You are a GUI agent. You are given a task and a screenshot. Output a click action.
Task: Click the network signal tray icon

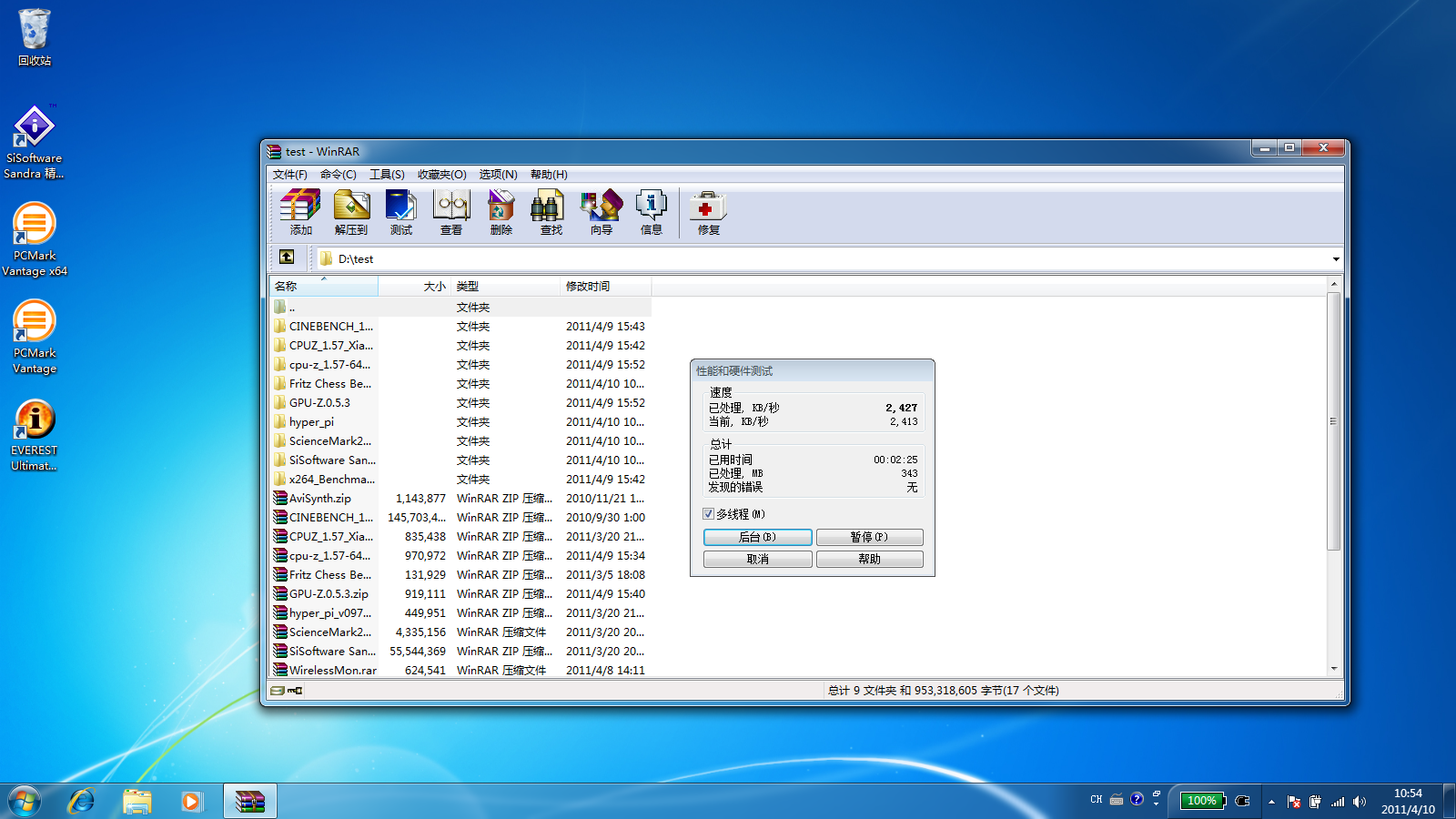click(1337, 802)
